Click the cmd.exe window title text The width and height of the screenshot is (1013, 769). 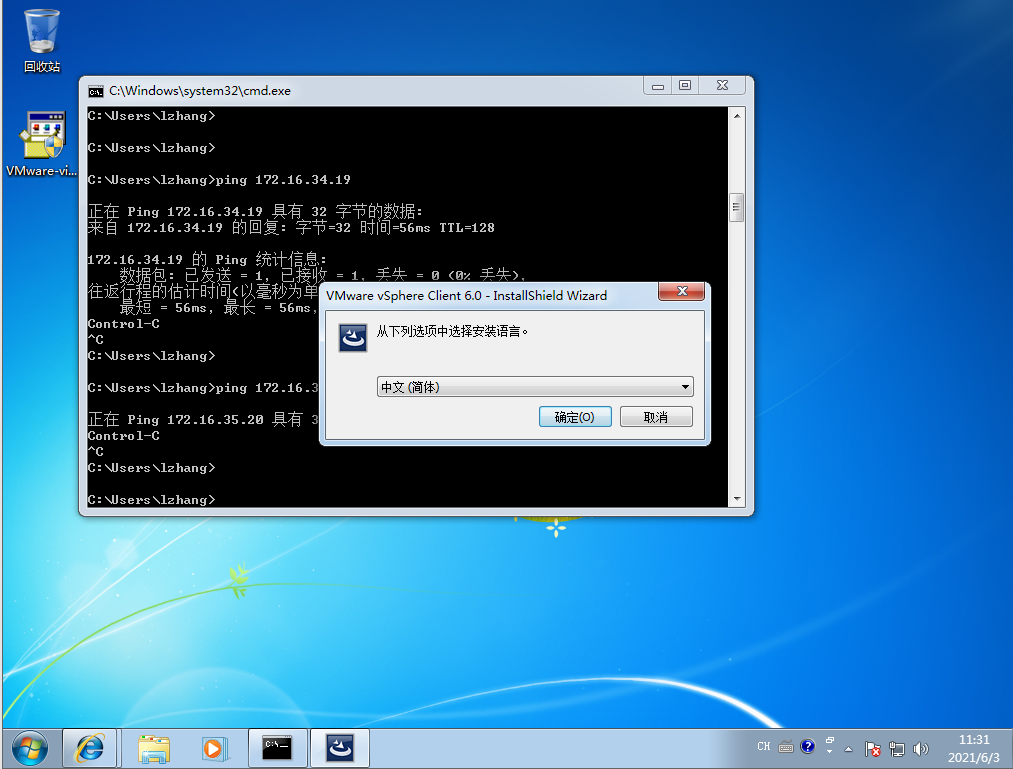tap(200, 91)
